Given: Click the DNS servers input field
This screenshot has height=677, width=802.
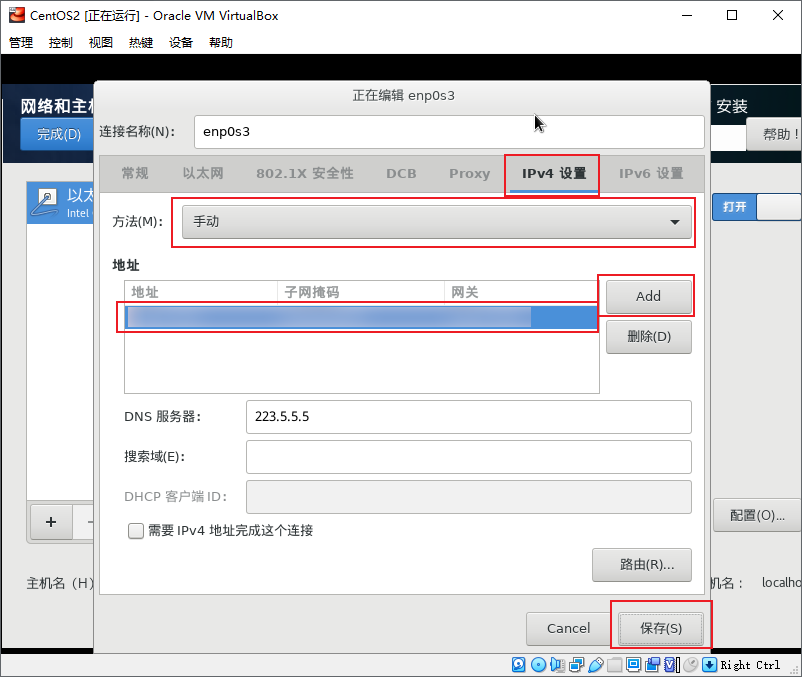Looking at the screenshot, I should [468, 417].
